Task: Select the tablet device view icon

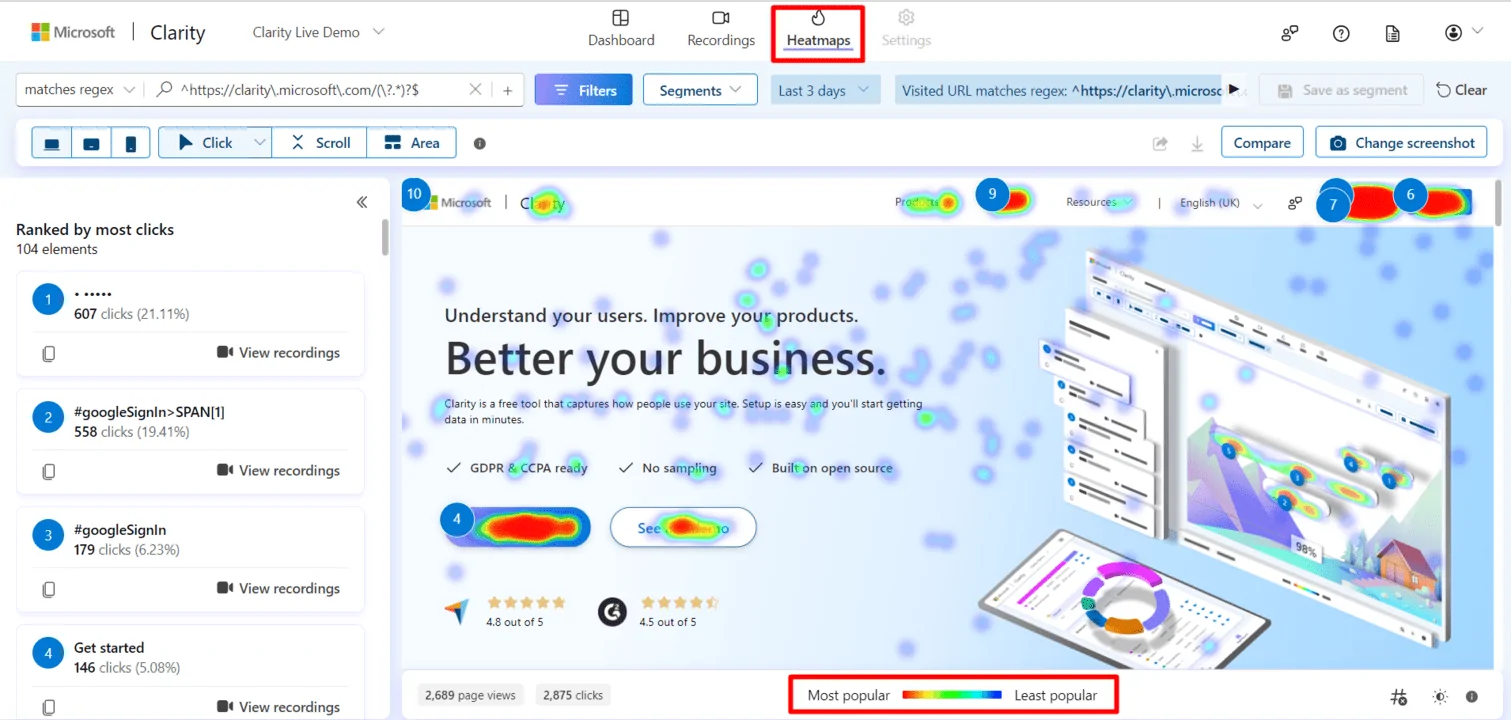Action: [x=91, y=143]
